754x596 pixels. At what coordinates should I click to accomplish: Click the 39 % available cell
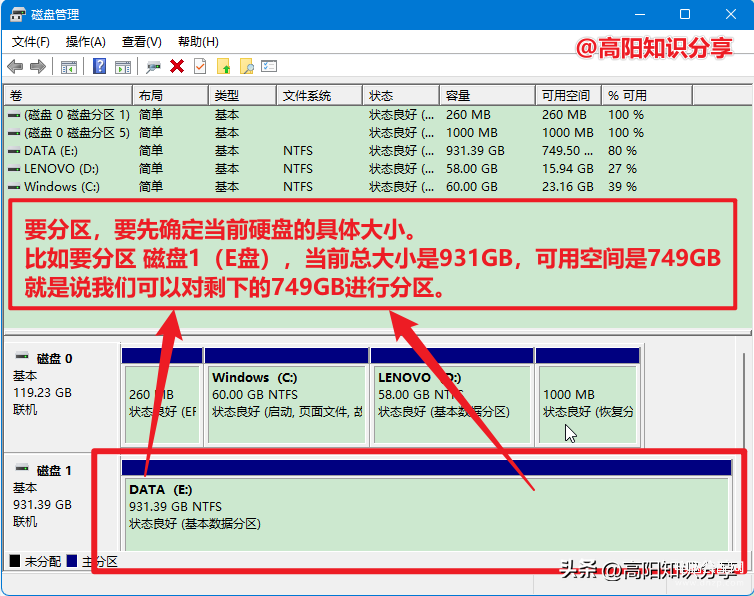coord(622,187)
